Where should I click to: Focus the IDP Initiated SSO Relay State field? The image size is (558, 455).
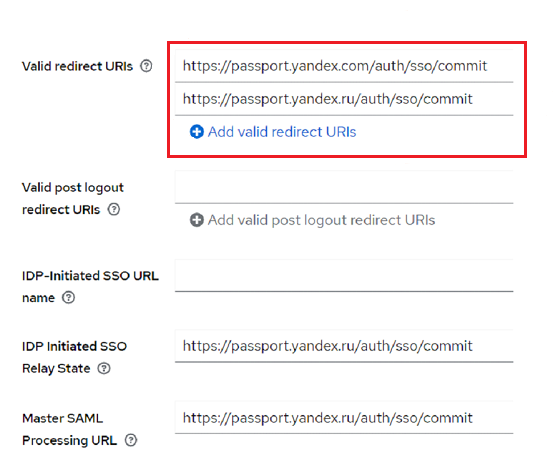tap(344, 346)
